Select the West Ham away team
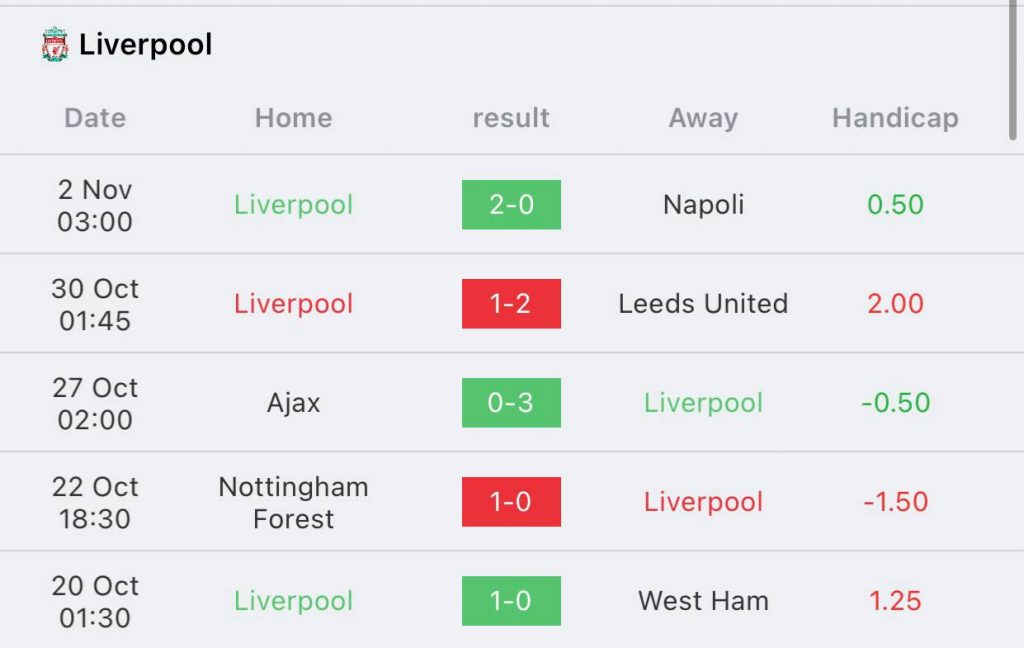 pyautogui.click(x=703, y=601)
